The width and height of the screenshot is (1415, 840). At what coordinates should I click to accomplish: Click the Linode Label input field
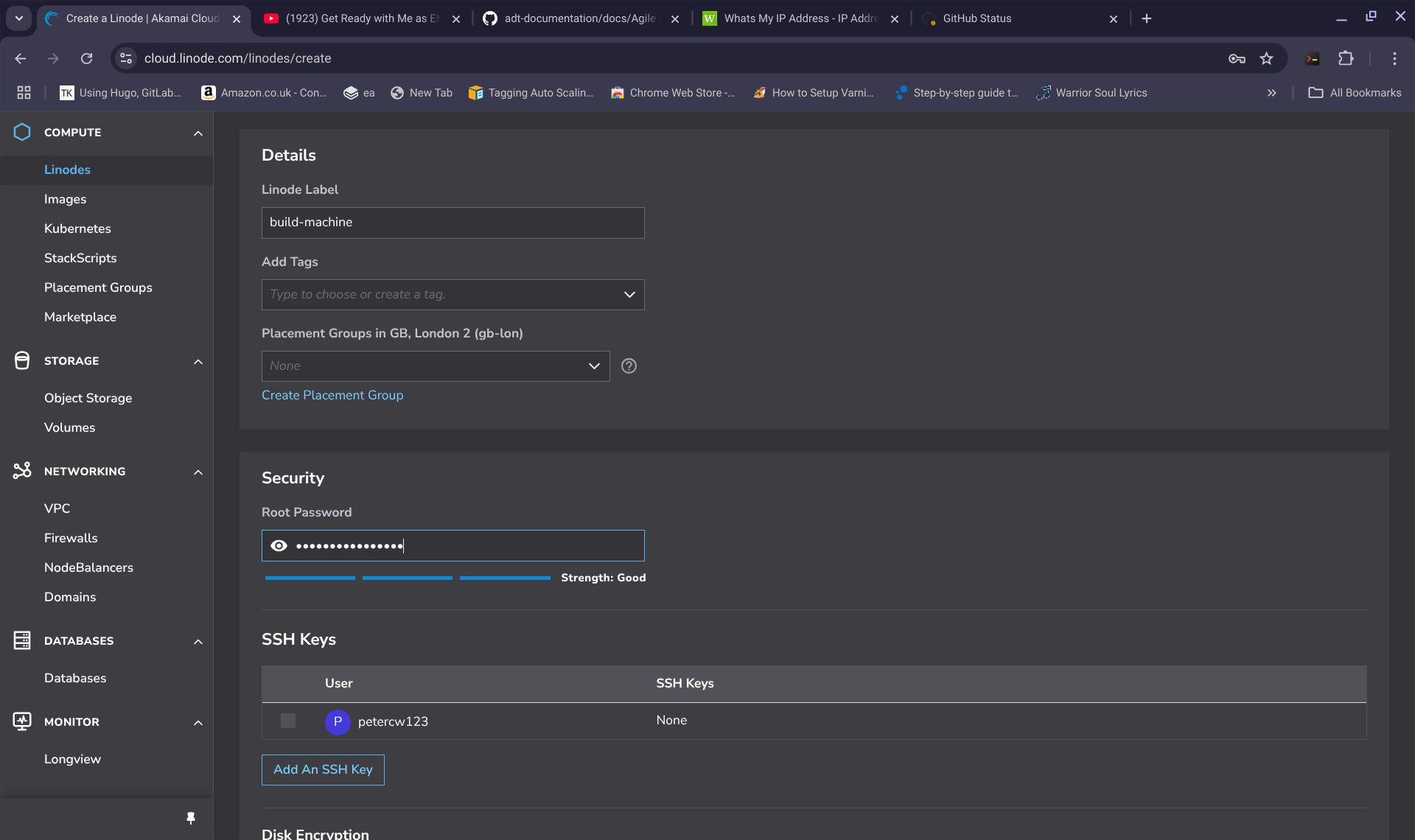(x=453, y=223)
